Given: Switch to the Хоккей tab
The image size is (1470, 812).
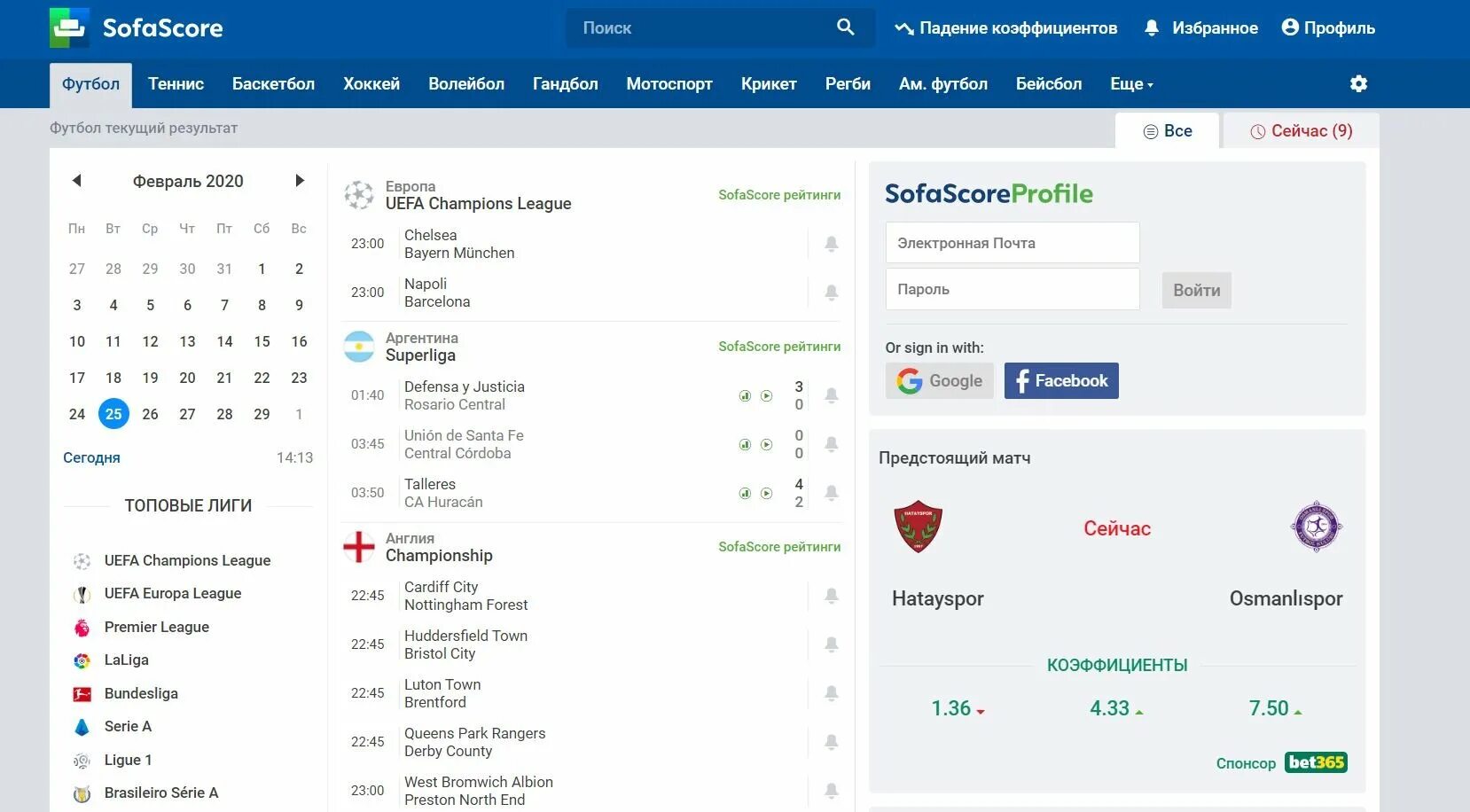Looking at the screenshot, I should point(371,84).
